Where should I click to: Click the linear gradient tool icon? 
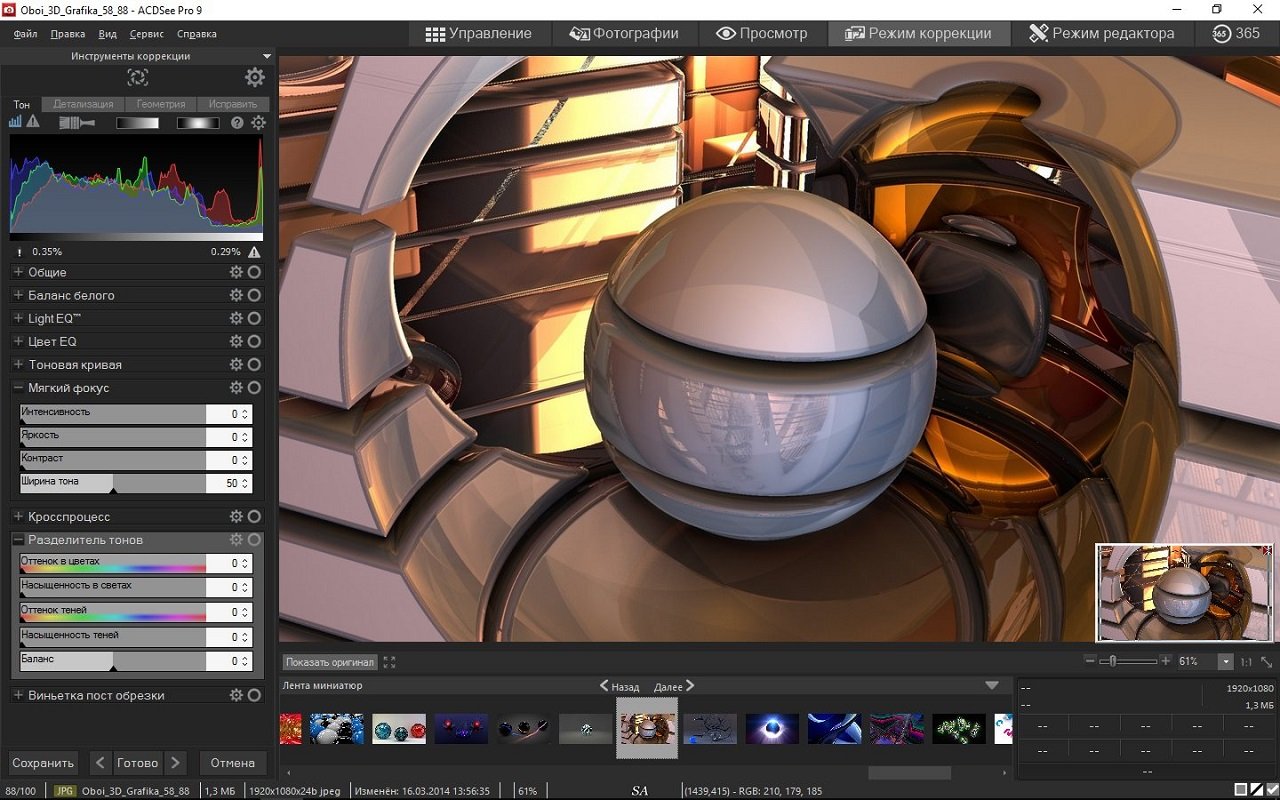point(137,123)
